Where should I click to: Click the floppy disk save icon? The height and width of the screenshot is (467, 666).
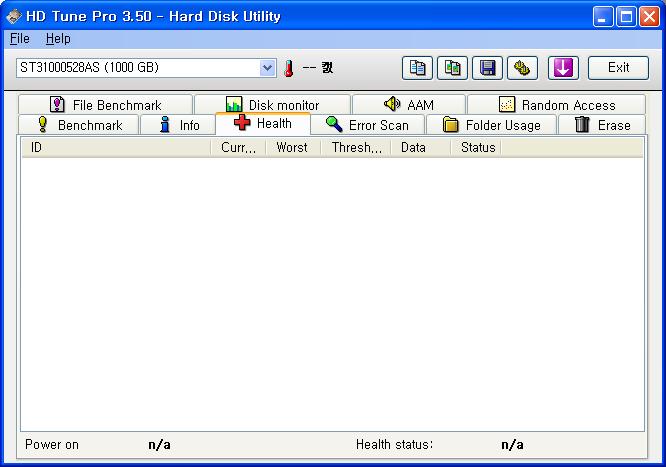pos(488,68)
